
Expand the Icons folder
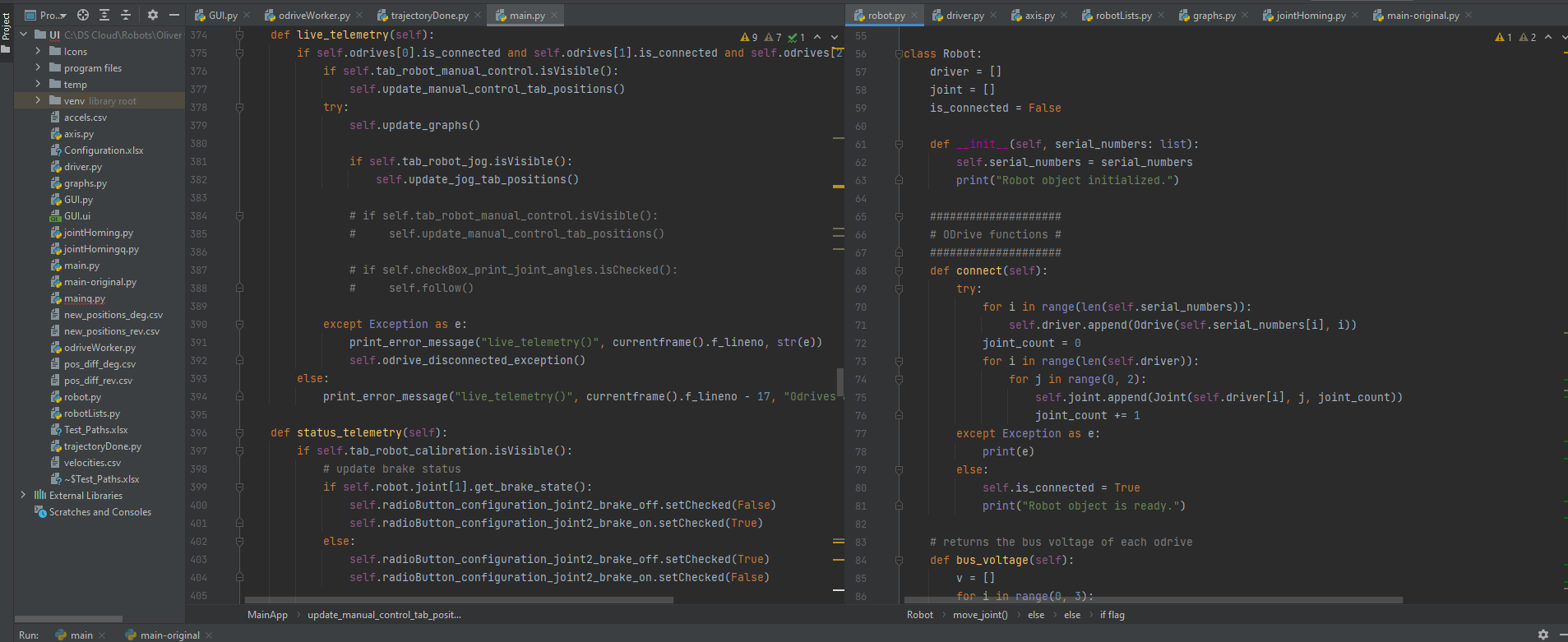click(38, 51)
